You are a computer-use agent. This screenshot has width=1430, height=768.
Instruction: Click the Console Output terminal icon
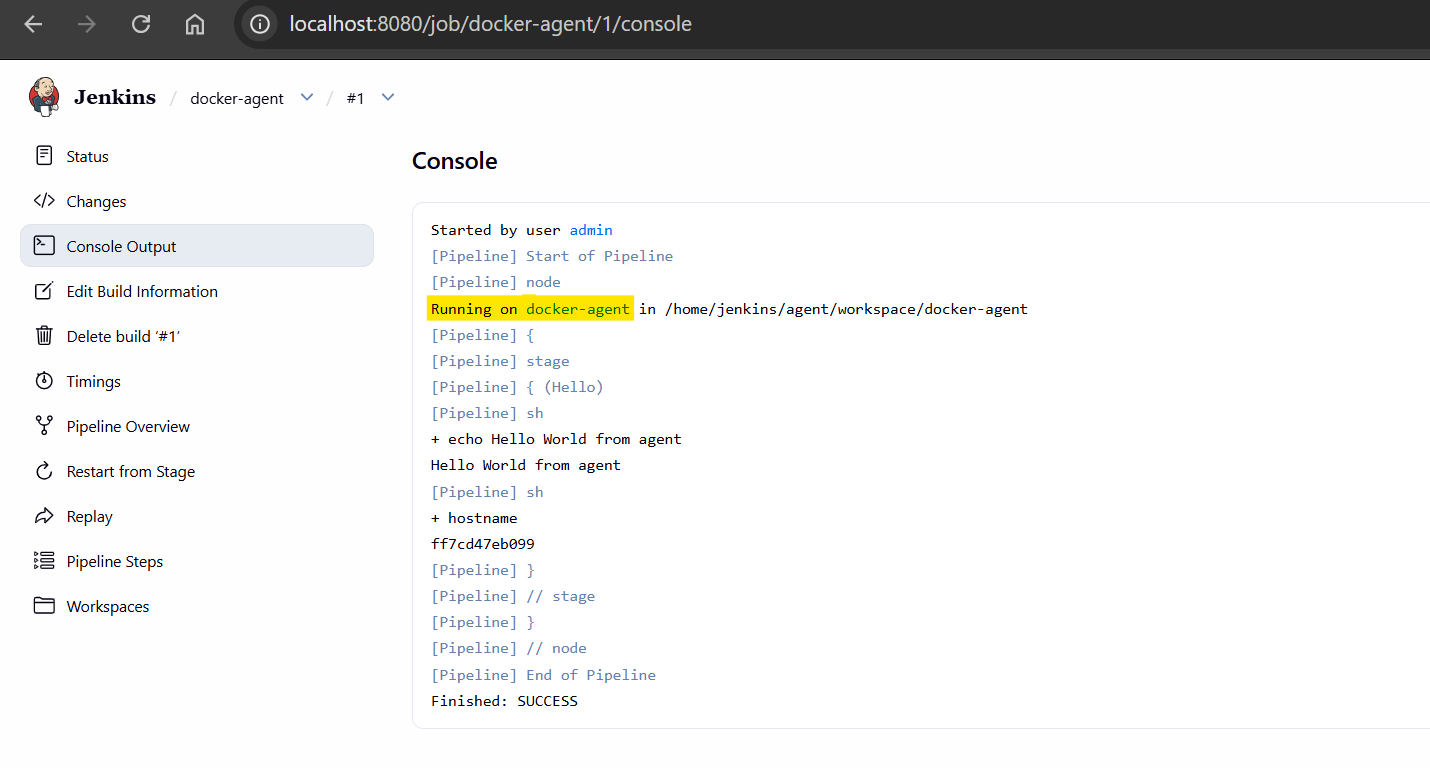[44, 246]
